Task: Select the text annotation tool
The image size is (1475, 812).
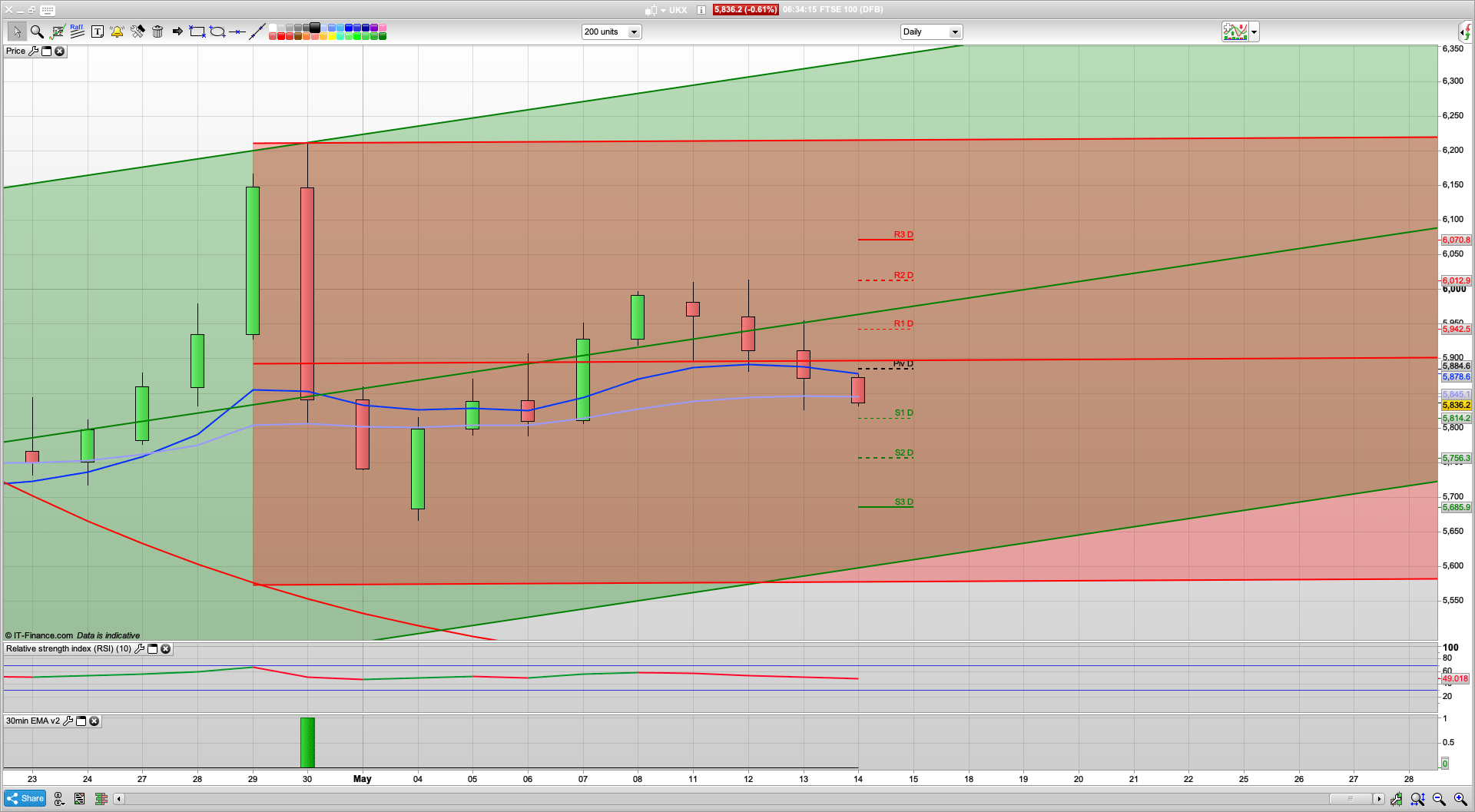Action: 97,31
